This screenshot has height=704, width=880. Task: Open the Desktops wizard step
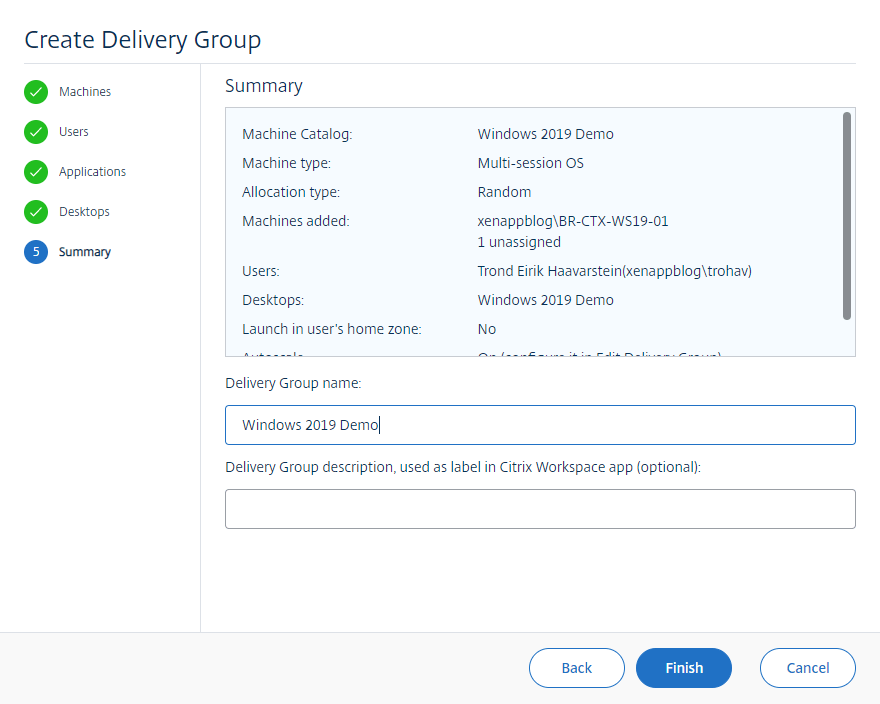pyautogui.click(x=84, y=212)
